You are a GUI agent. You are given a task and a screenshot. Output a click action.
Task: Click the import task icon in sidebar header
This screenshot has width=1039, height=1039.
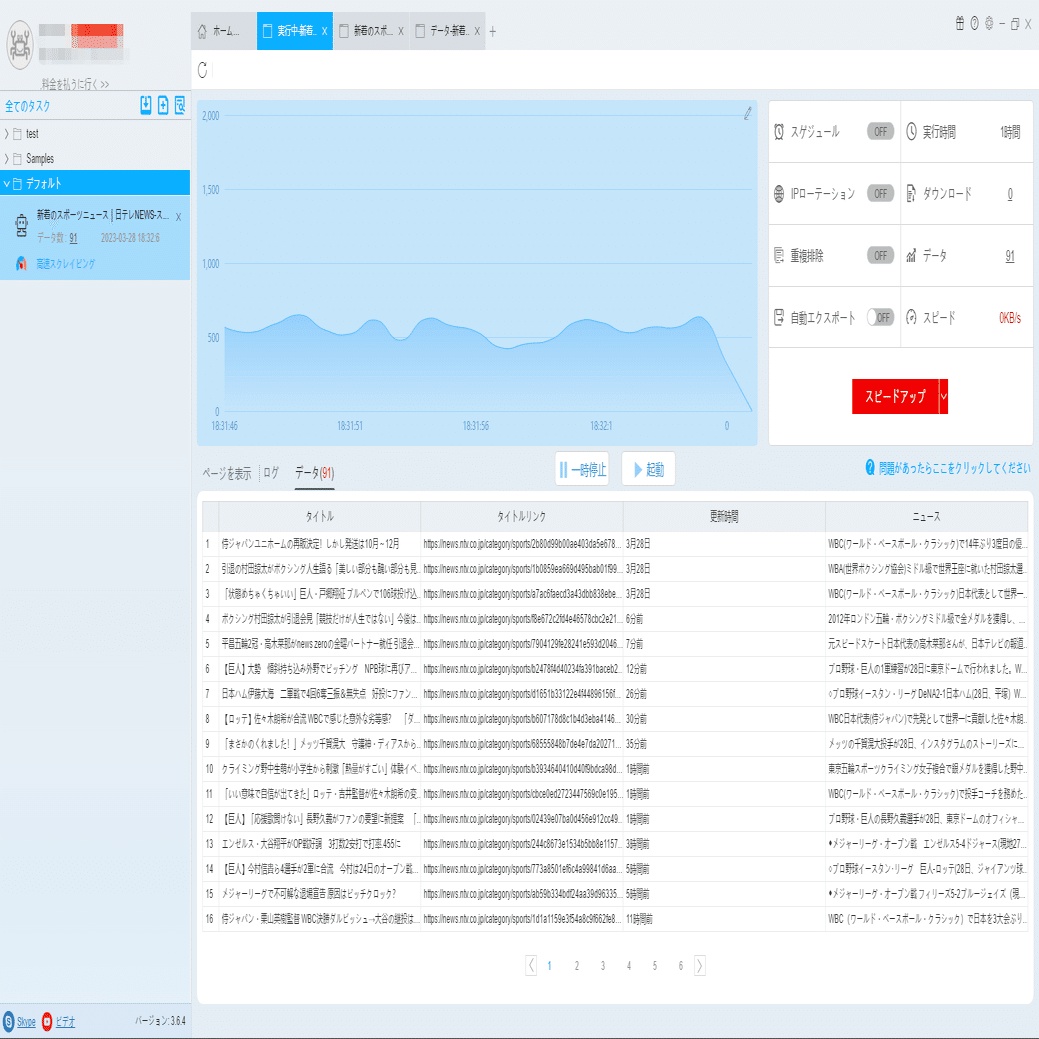(x=146, y=105)
